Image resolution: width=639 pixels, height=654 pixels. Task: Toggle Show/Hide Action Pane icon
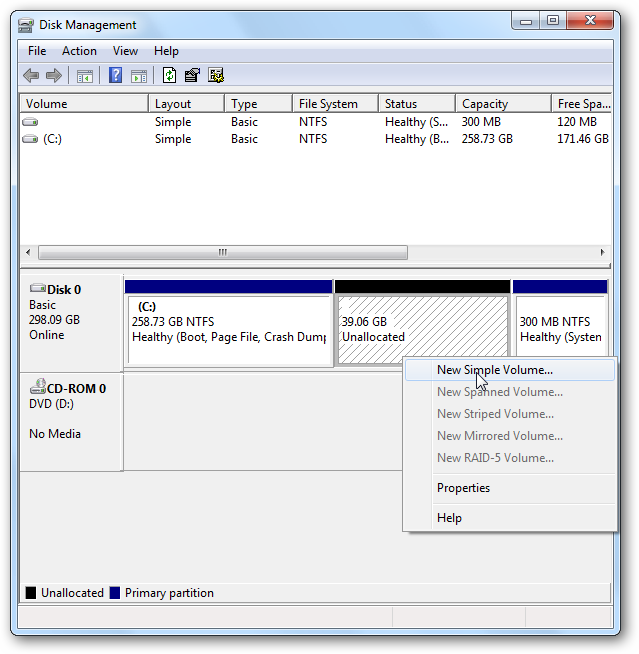139,76
